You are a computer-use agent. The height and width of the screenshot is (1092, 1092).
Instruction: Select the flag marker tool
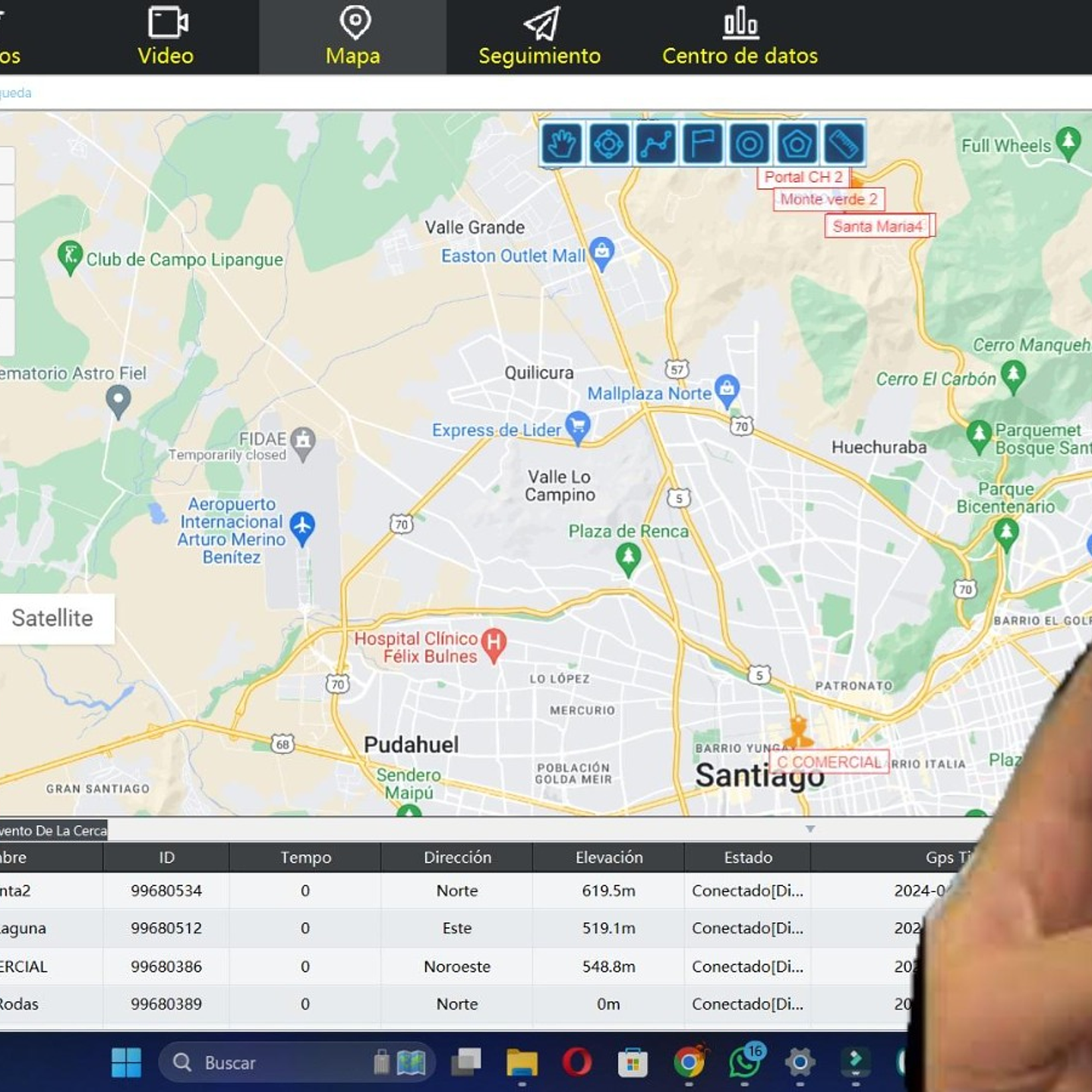point(702,144)
